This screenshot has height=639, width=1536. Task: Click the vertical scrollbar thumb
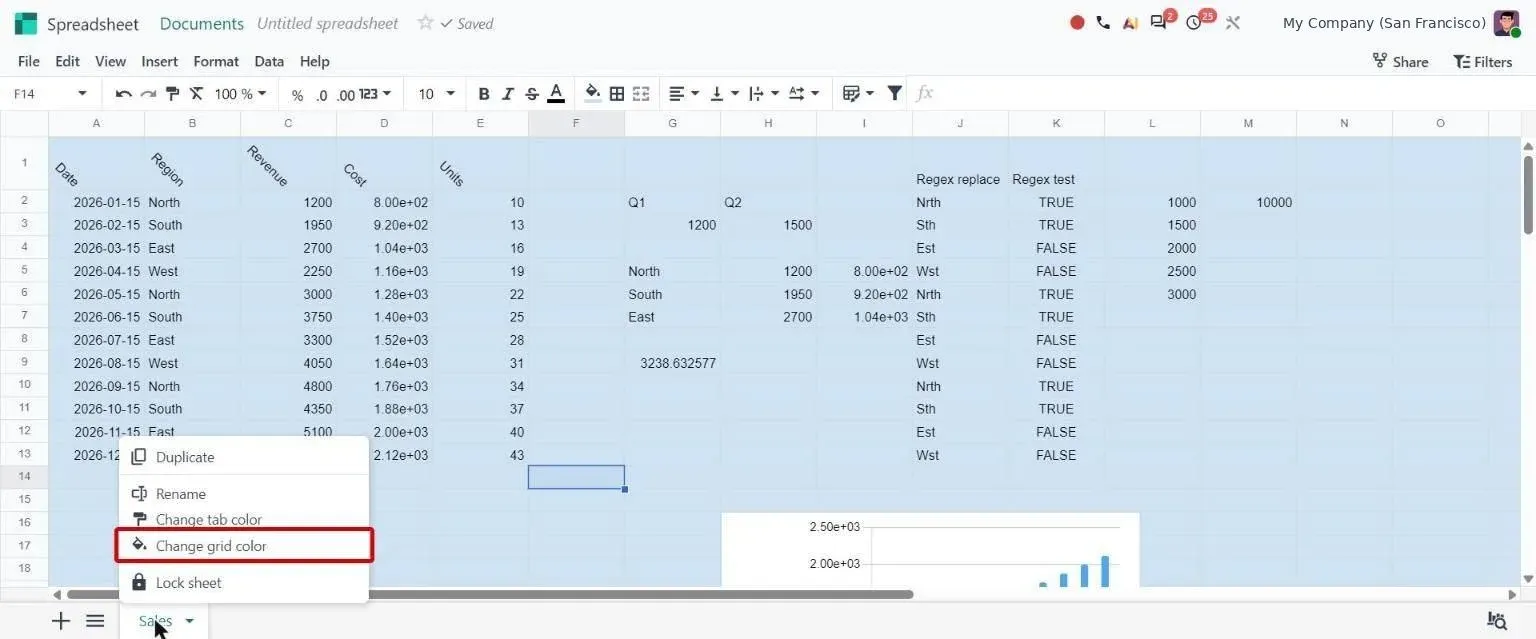tap(1528, 194)
